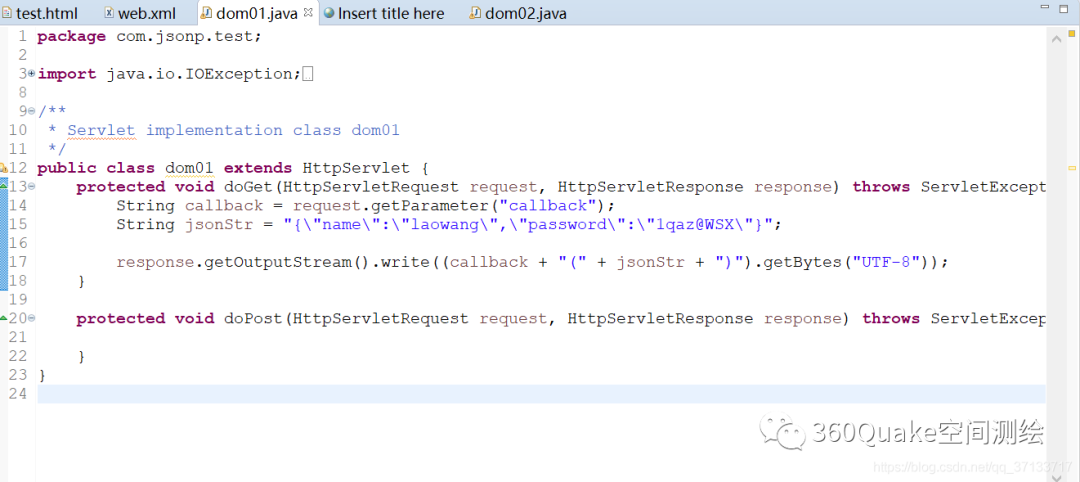The height and width of the screenshot is (482, 1080).
Task: Switch to the Insert title here tab
Action: [x=390, y=13]
